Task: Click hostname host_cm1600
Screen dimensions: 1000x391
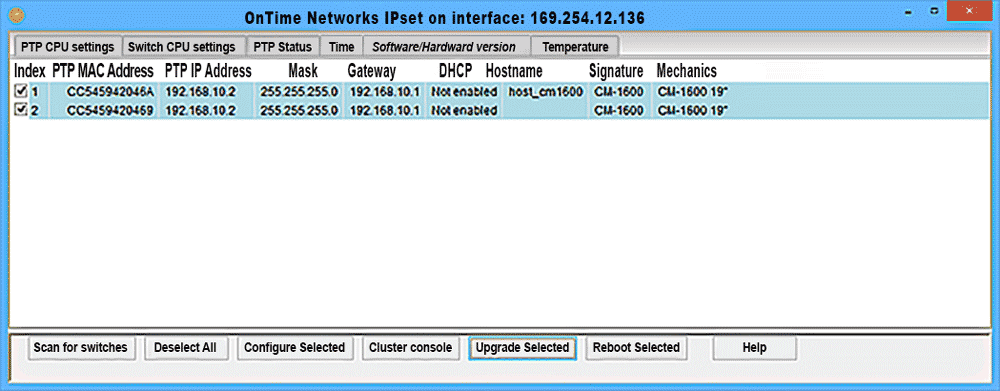Action: (546, 92)
